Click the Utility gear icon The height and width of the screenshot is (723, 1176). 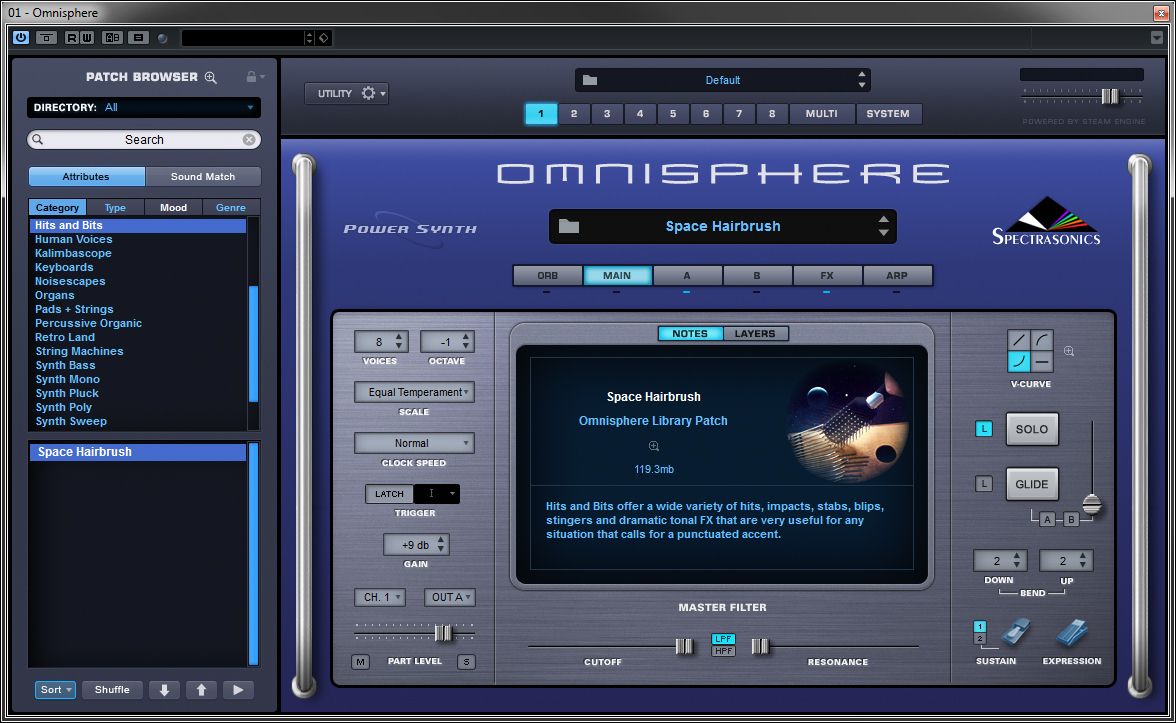point(368,93)
